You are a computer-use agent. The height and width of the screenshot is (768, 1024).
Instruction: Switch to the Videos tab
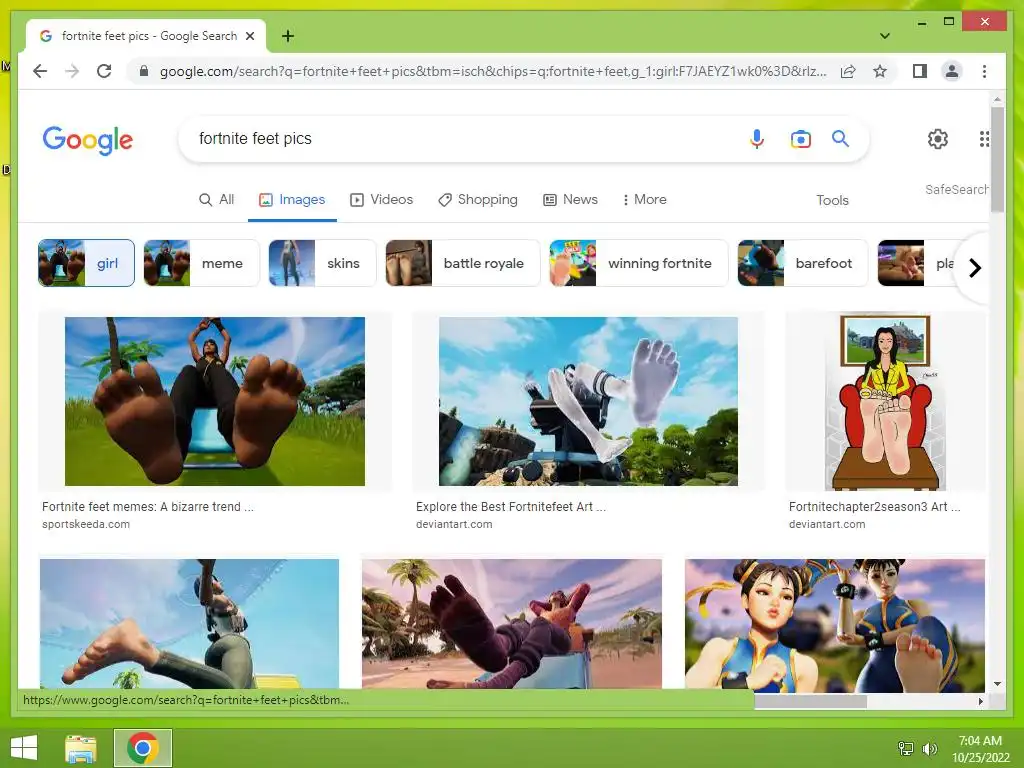381,200
